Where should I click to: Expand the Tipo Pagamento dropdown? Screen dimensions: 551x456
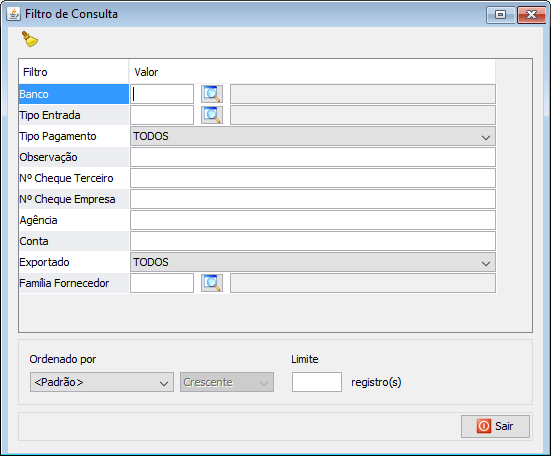(313, 136)
